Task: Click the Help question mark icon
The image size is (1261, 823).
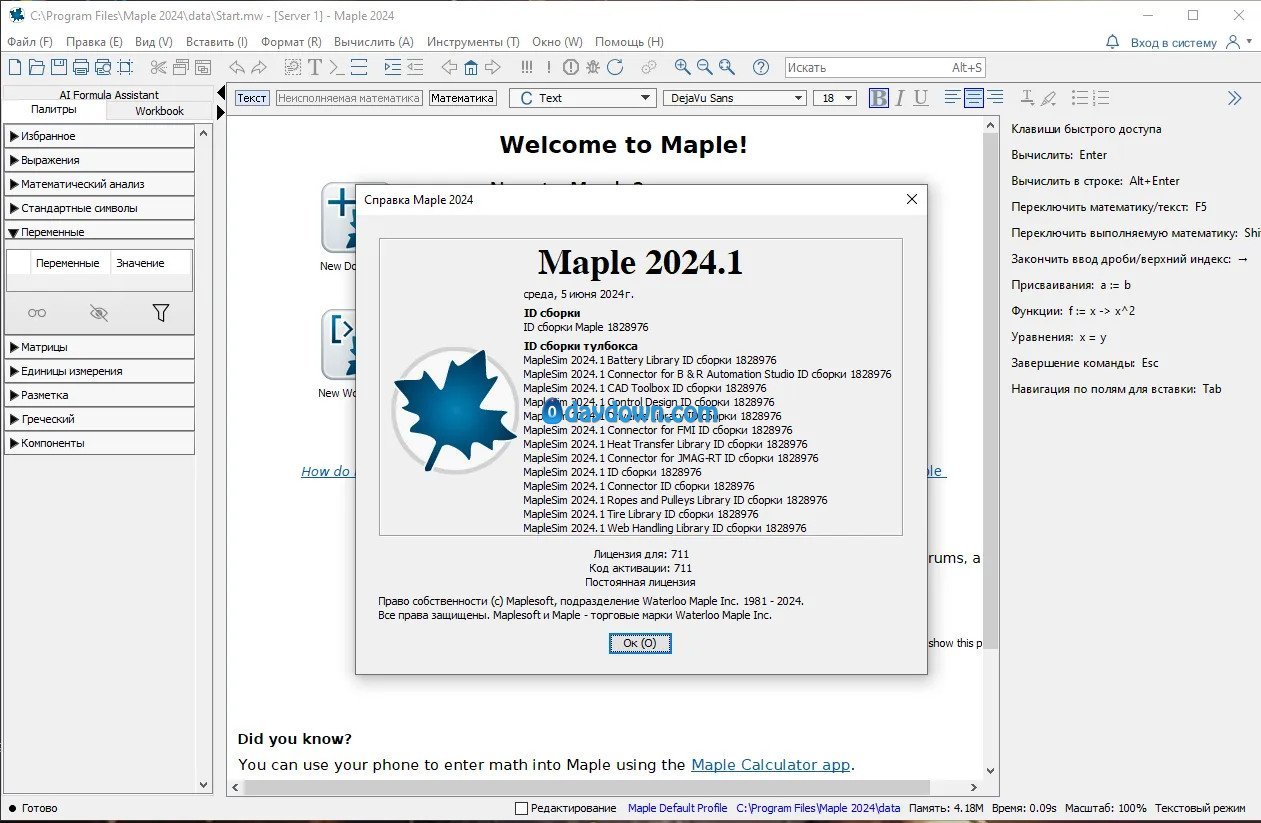Action: [760, 67]
